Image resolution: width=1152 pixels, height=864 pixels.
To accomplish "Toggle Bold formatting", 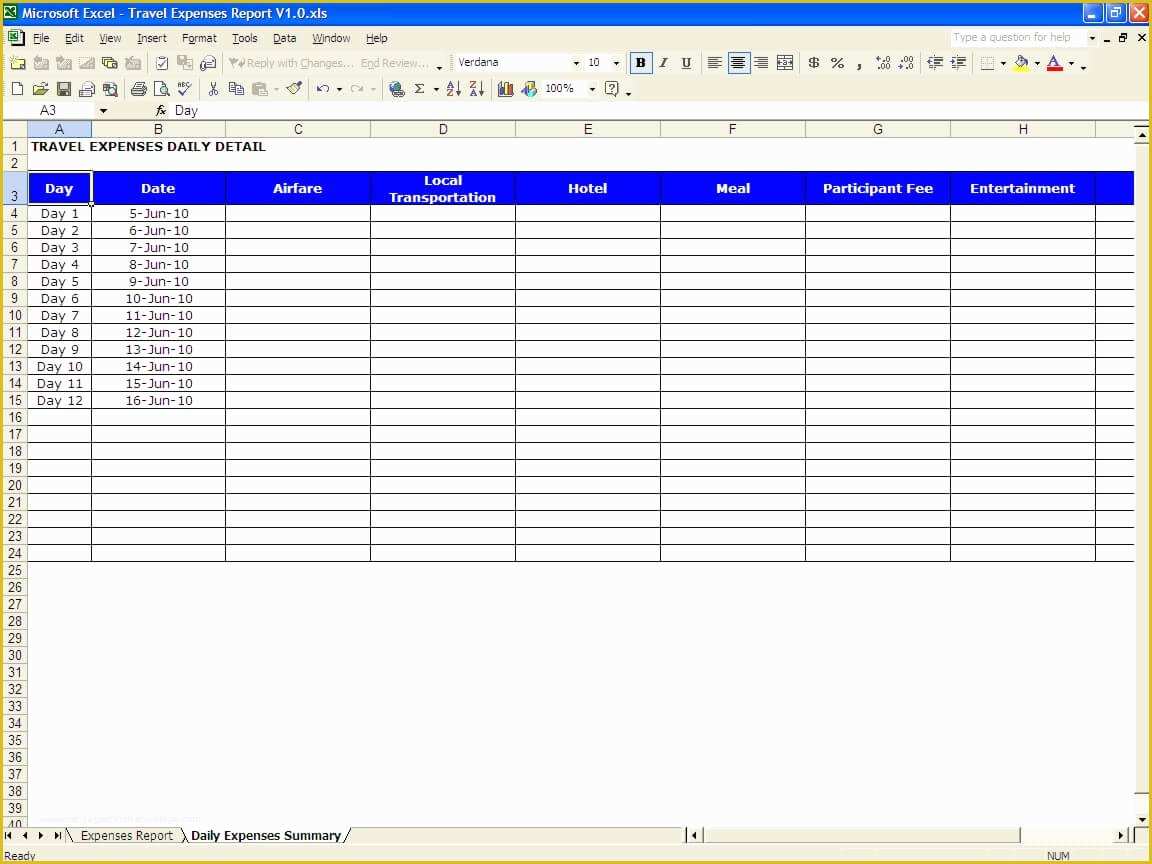I will coord(641,63).
